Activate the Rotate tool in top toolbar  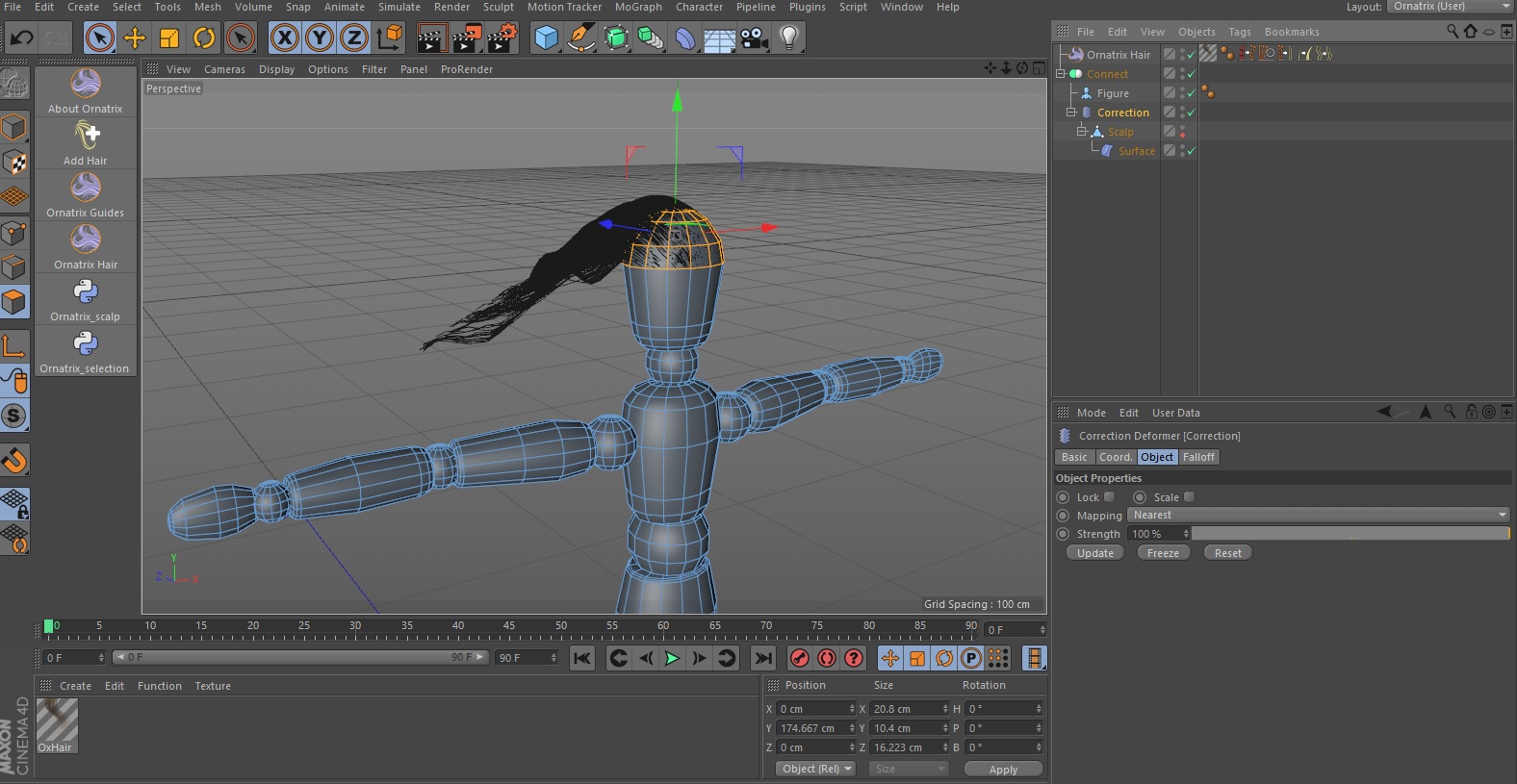[204, 38]
